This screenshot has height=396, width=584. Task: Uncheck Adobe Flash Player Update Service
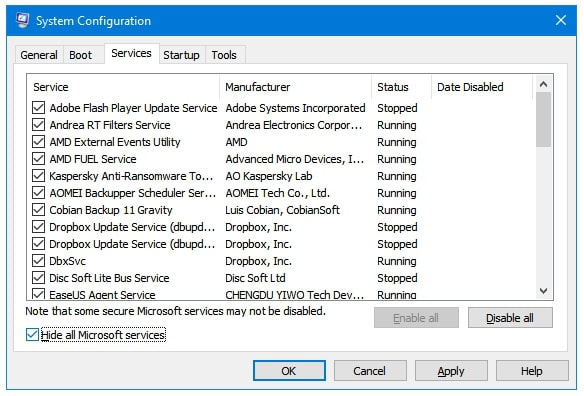(x=38, y=108)
